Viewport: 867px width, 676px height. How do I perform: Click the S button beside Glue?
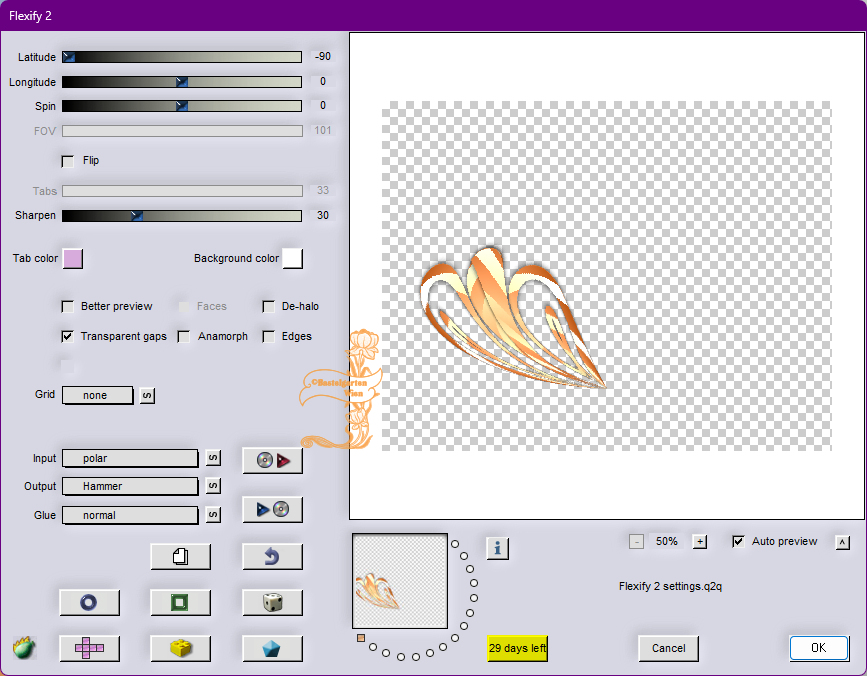213,515
